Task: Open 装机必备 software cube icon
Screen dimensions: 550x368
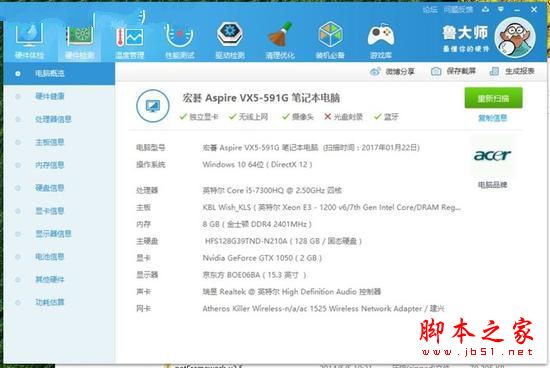Action: (x=330, y=40)
